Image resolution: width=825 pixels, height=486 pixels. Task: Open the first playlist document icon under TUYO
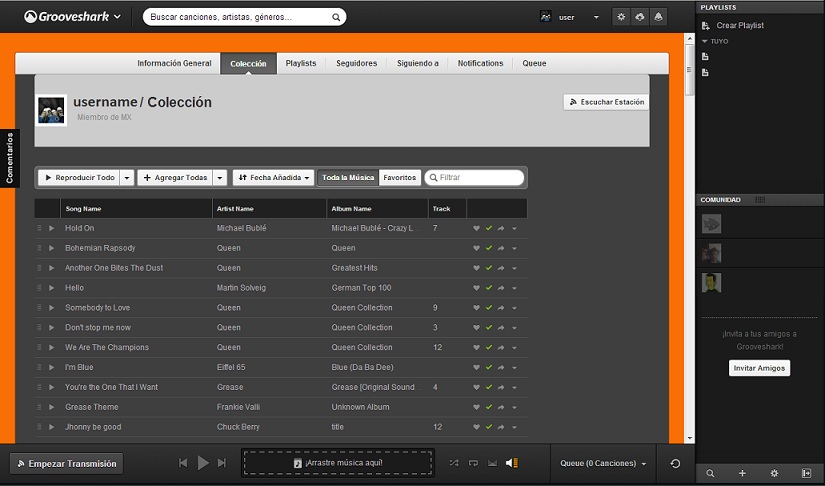tap(706, 57)
